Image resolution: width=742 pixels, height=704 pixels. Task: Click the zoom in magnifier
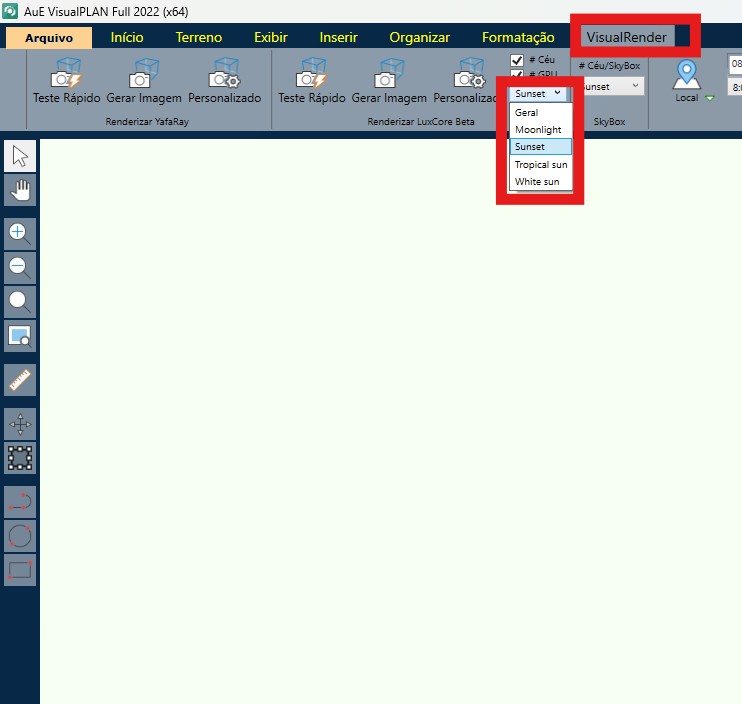click(x=20, y=234)
